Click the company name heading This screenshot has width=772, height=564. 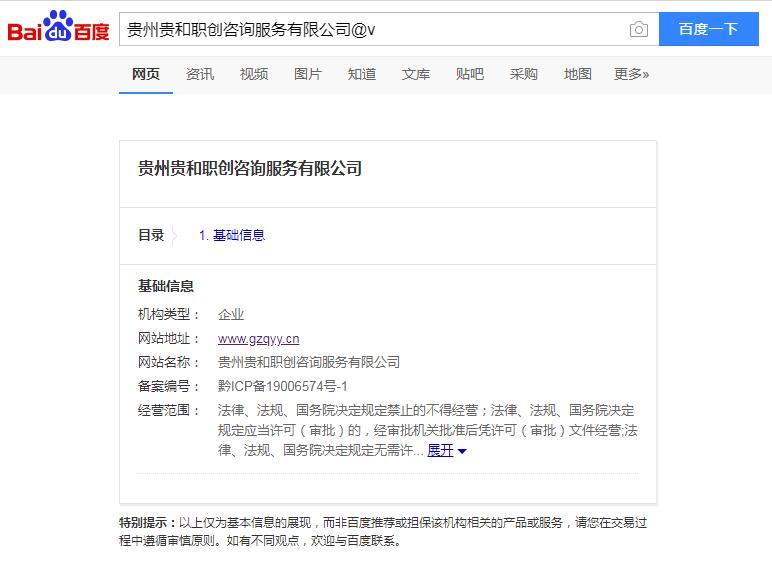[250, 169]
